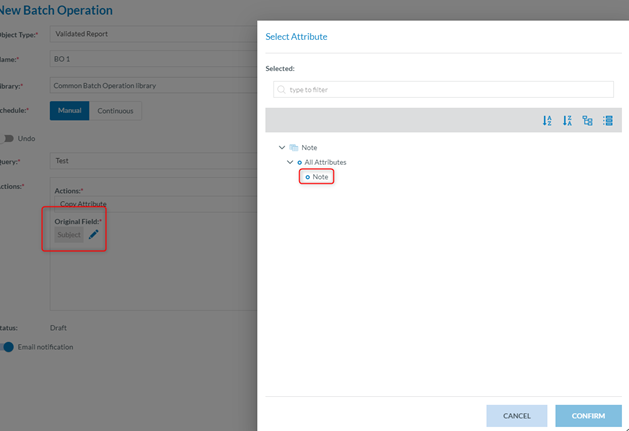Disable the Email notification toggle
This screenshot has height=431, width=629.
click(7, 347)
